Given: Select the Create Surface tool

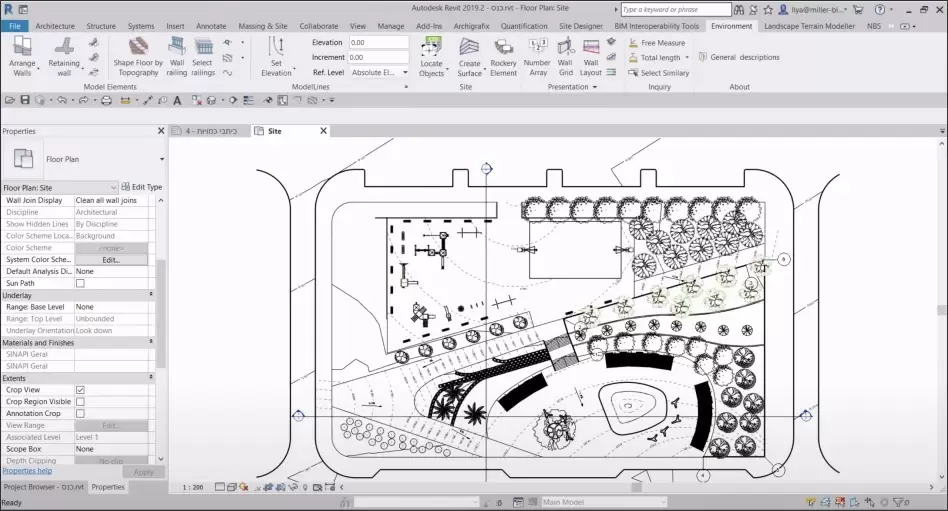Looking at the screenshot, I should click(469, 56).
